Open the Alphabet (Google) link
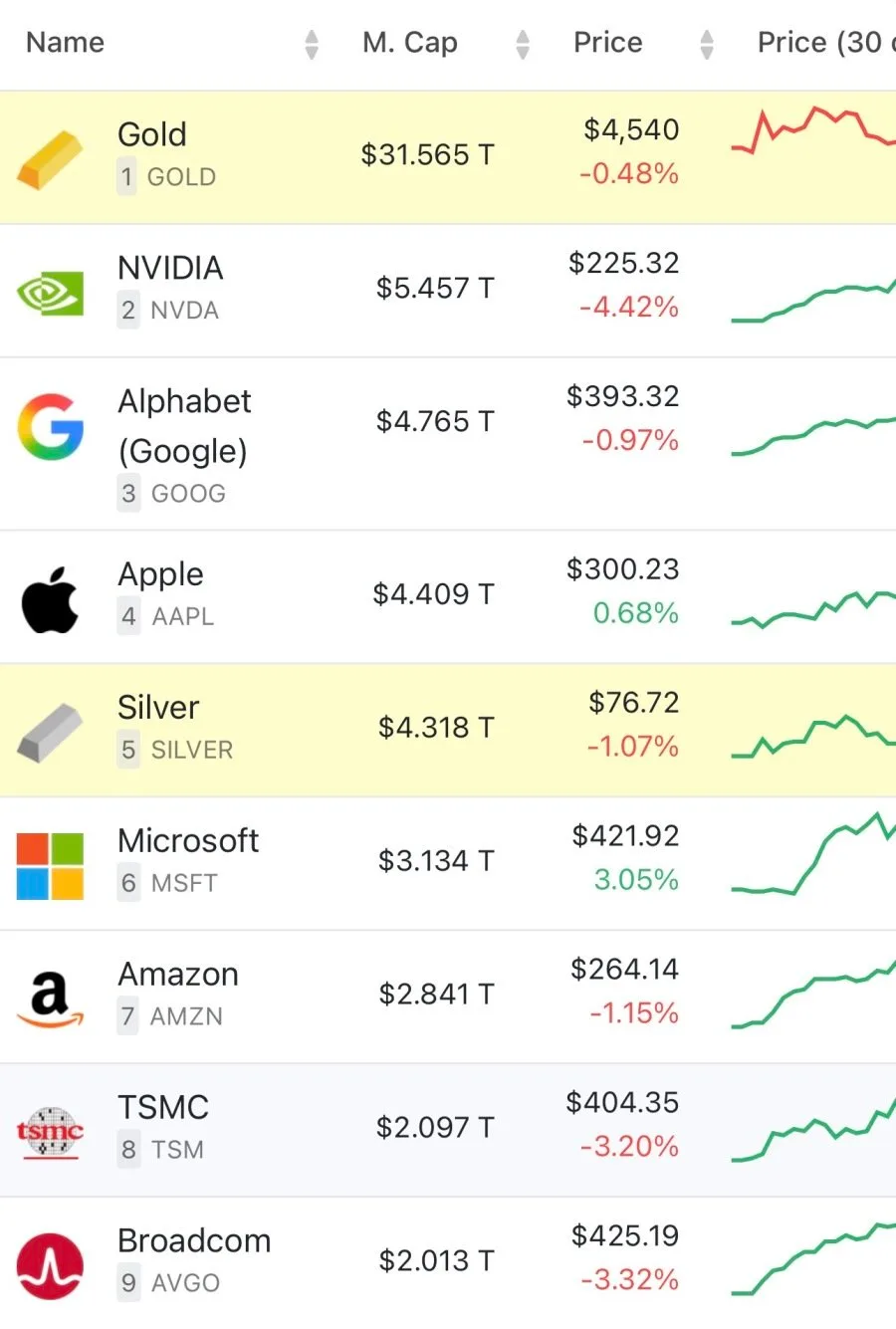896x1329 pixels. (x=184, y=426)
